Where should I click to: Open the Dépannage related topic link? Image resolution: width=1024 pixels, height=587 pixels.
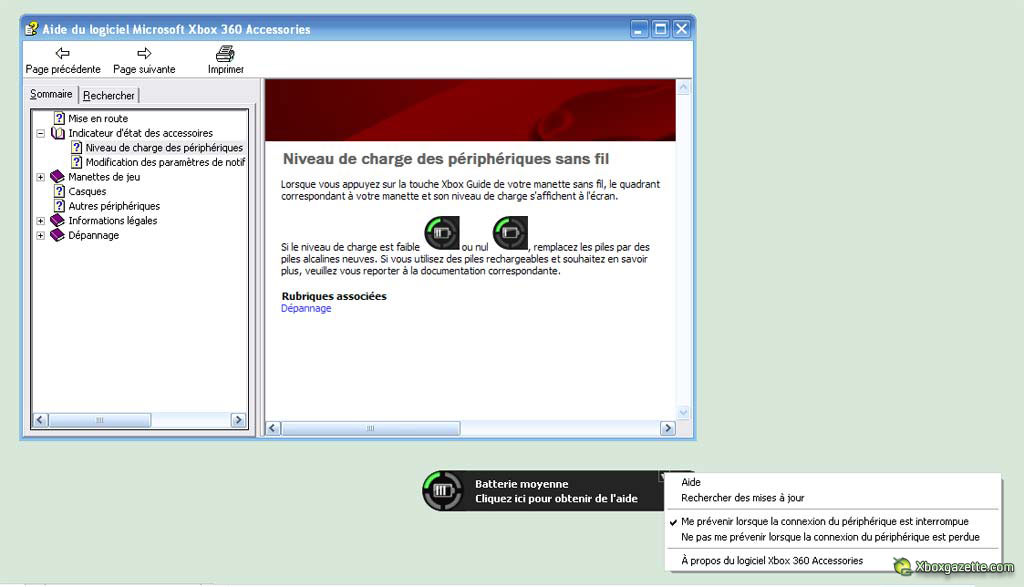coord(306,309)
